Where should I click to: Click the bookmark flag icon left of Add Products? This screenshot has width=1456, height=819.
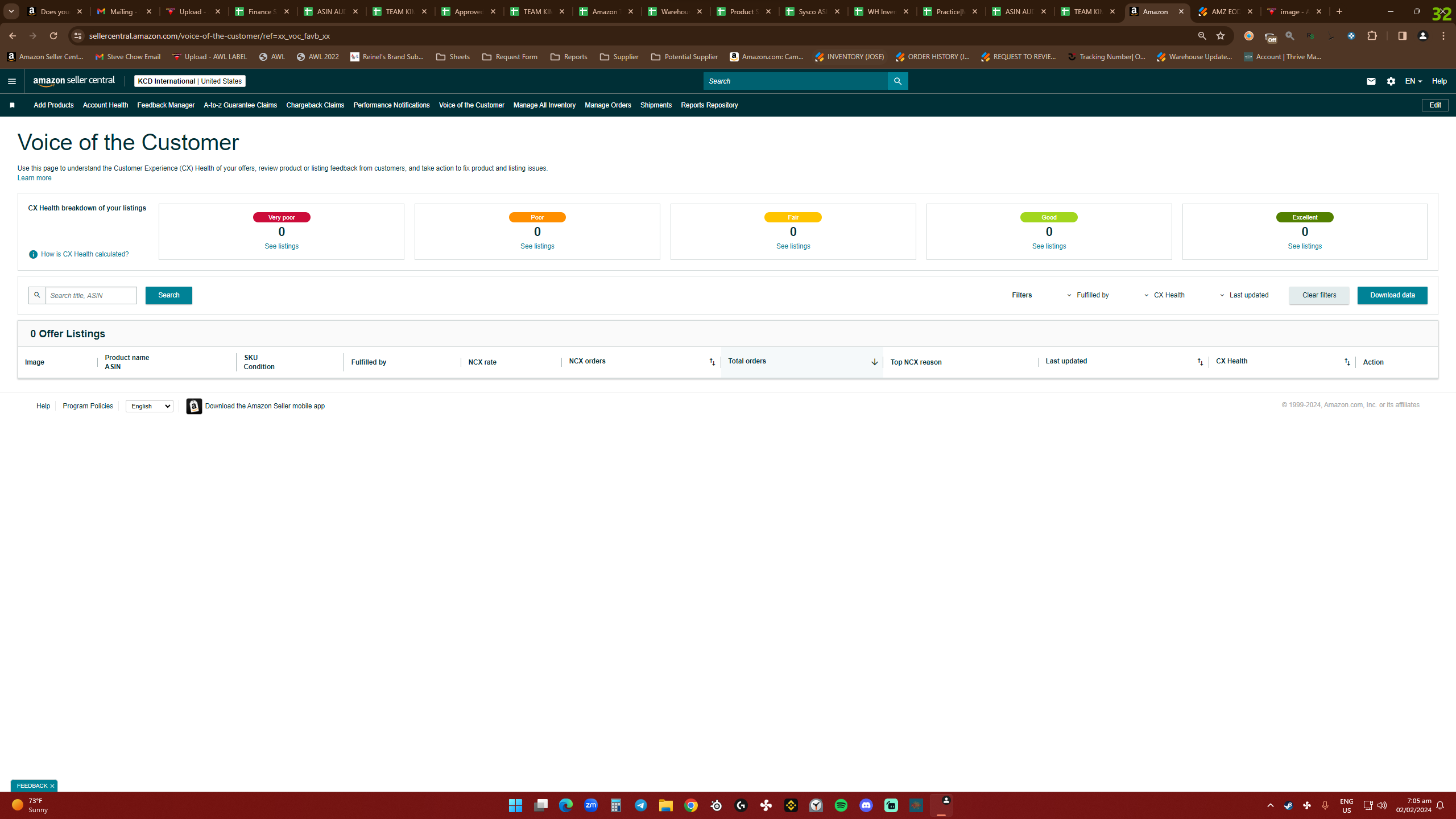click(x=12, y=105)
